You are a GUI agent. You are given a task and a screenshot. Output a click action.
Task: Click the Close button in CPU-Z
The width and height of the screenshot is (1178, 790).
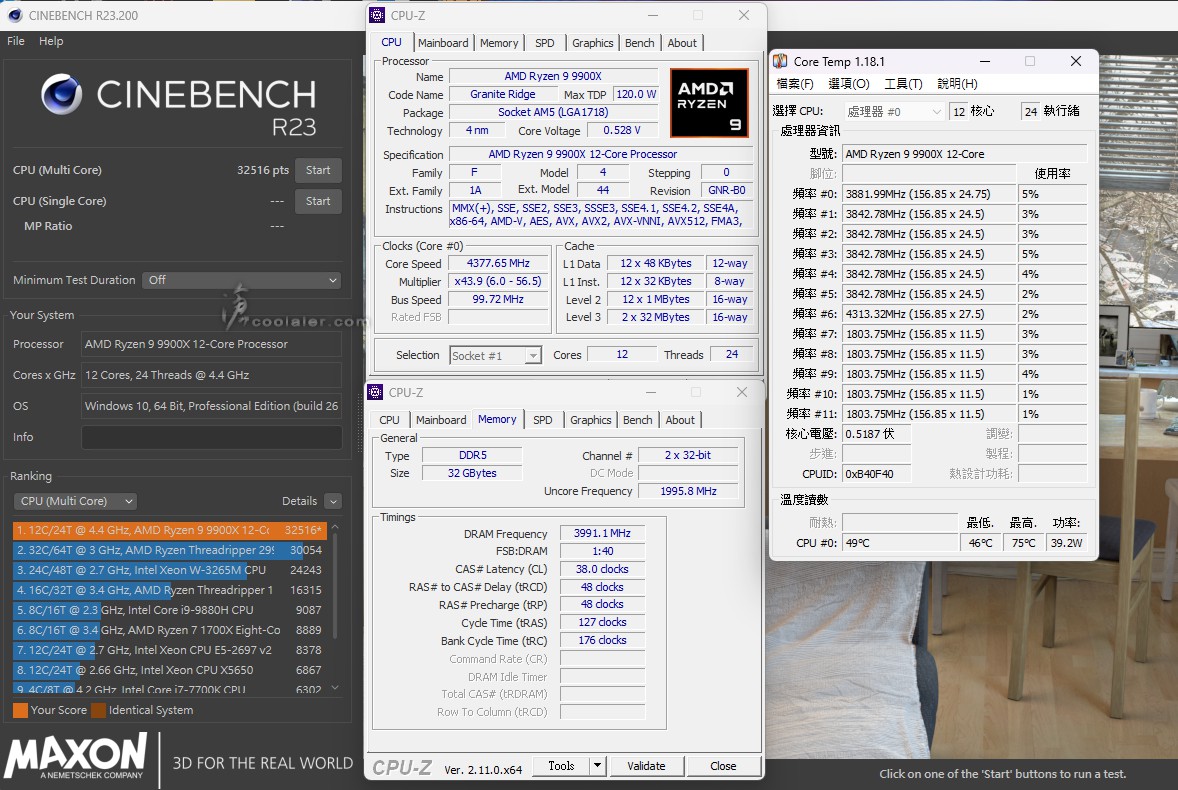723,766
